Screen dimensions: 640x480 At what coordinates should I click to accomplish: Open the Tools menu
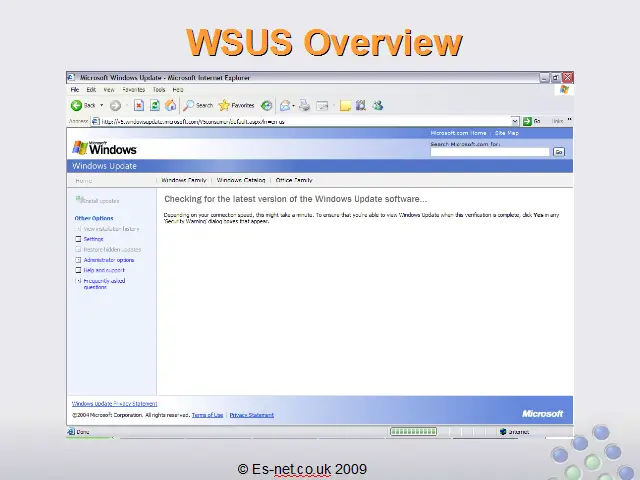tap(159, 90)
